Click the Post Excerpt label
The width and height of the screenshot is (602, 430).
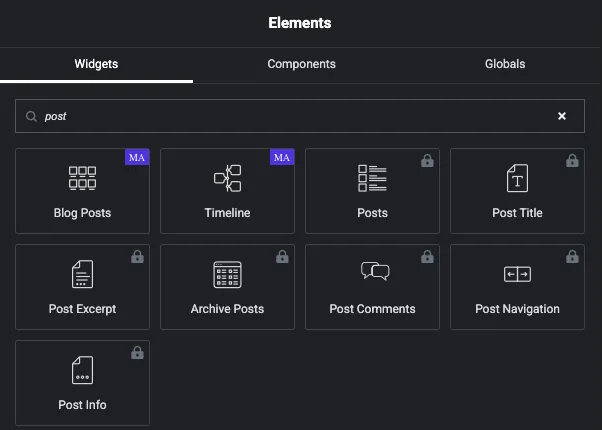click(x=82, y=309)
